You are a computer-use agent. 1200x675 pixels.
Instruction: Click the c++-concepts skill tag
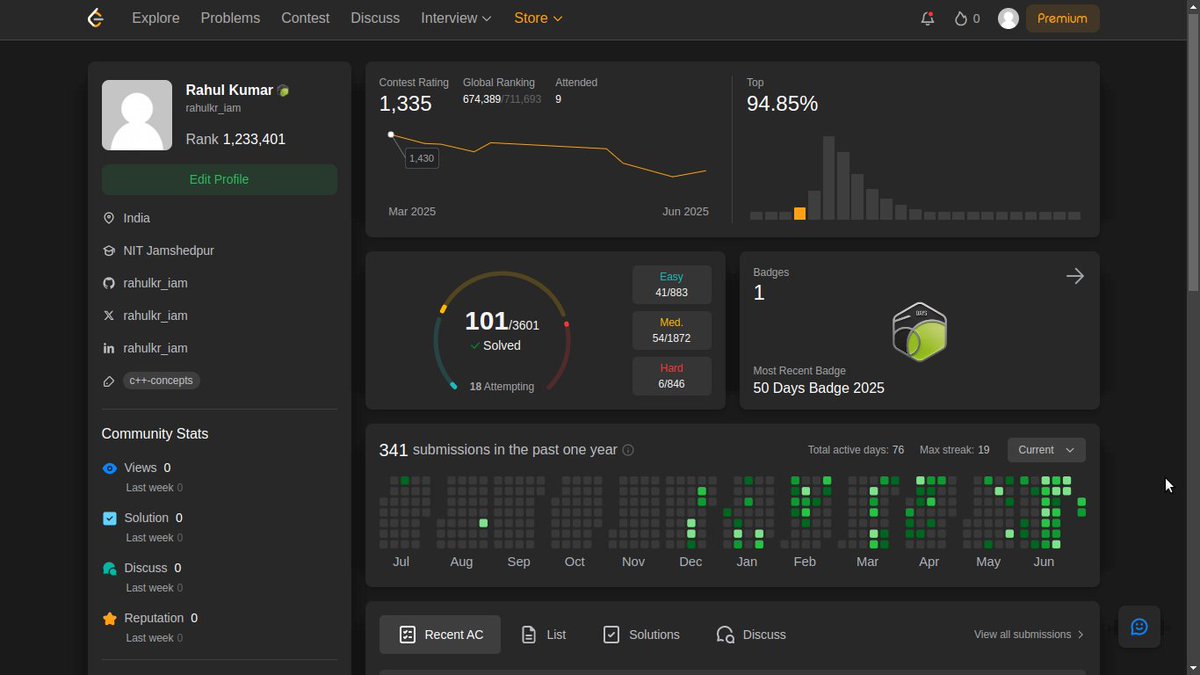pos(161,381)
